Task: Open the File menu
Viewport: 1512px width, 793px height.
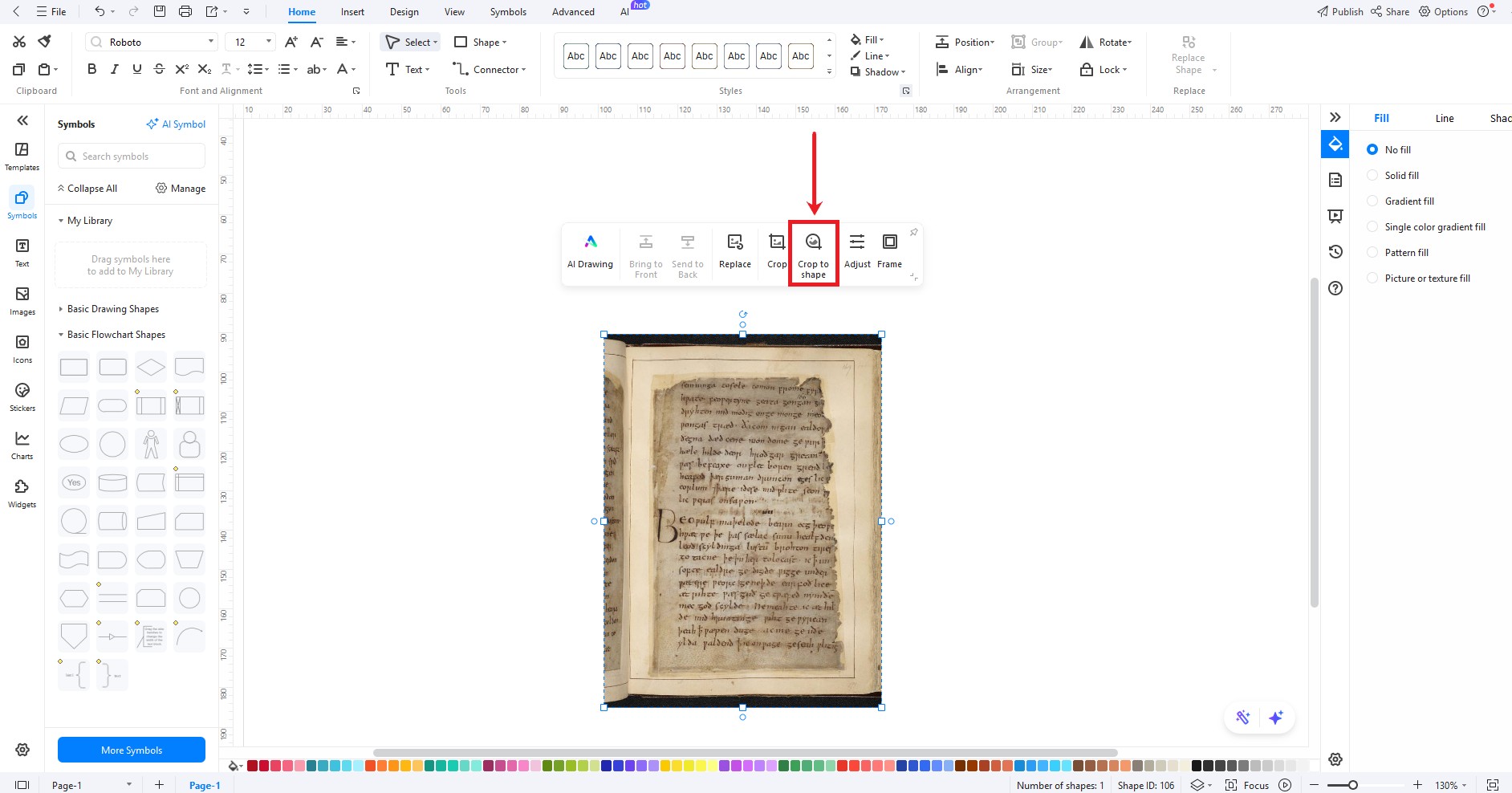Action: [x=51, y=11]
